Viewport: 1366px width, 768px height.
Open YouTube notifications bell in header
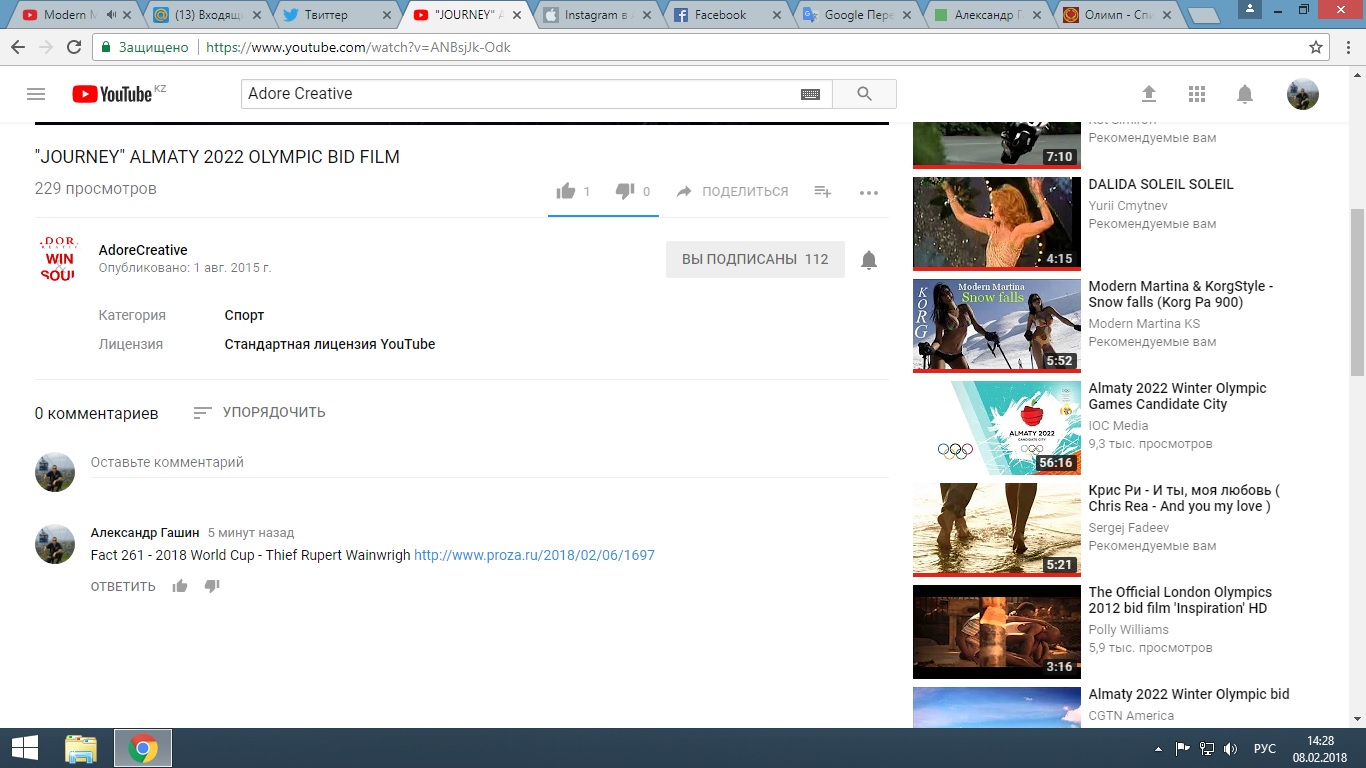tap(1245, 94)
